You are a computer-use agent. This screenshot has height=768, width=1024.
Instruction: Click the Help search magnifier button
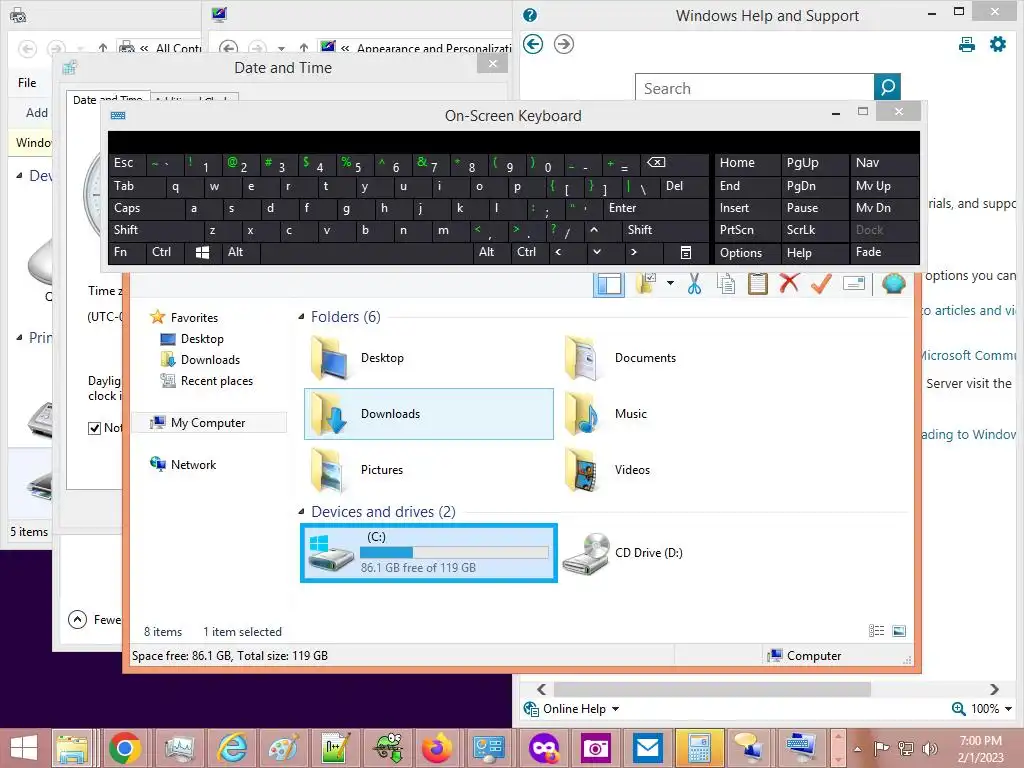point(887,88)
